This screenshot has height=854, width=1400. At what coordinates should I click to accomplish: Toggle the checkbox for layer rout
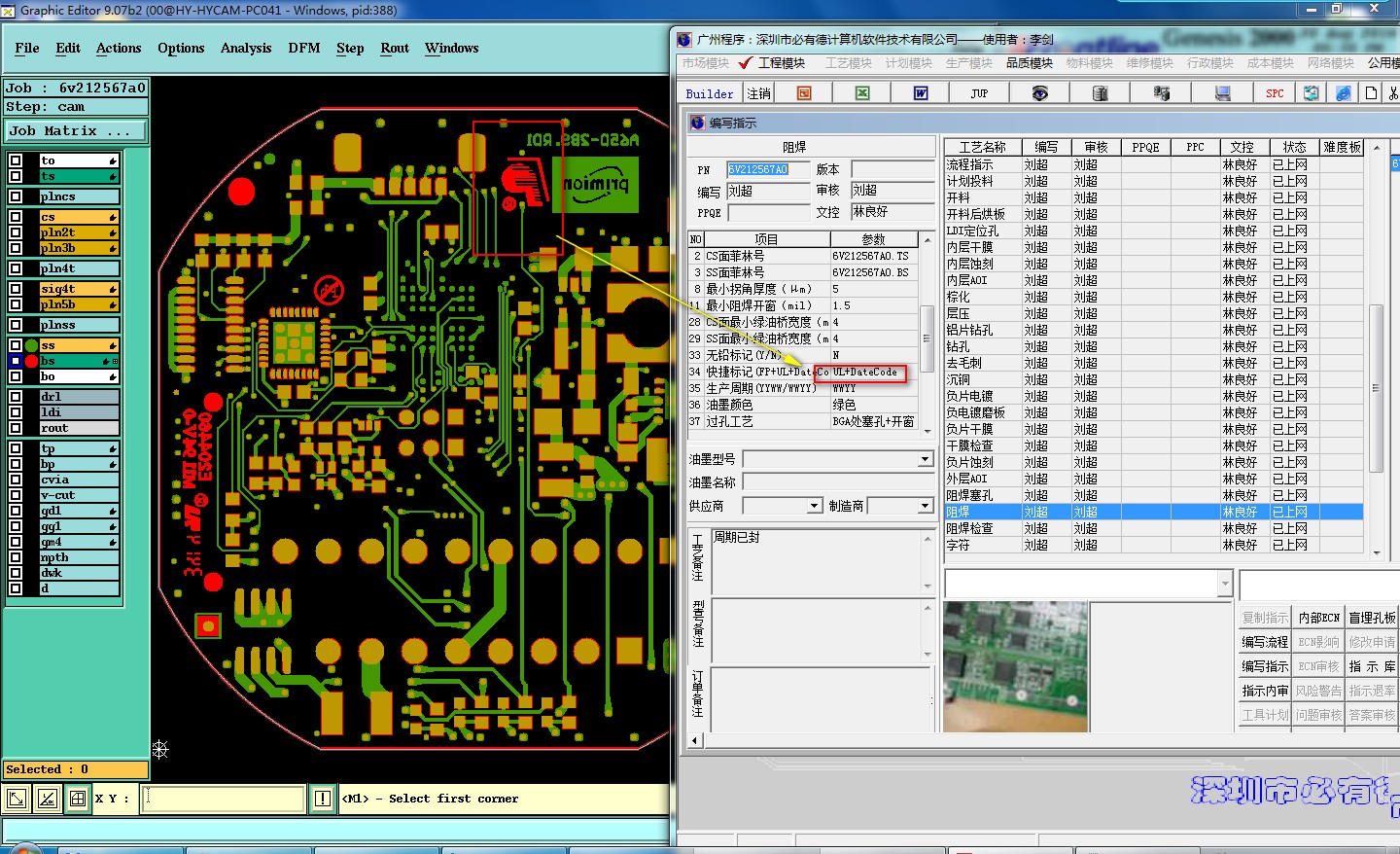click(16, 428)
